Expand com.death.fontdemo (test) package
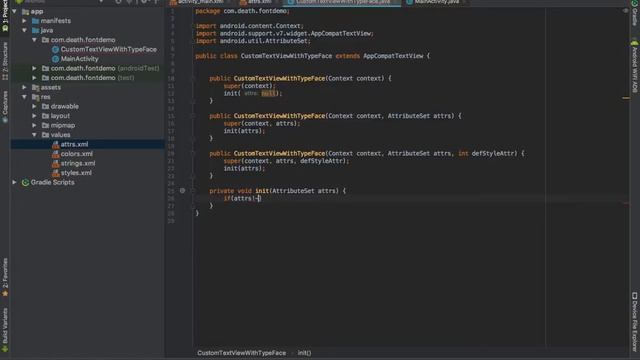Image resolution: width=640 pixels, height=360 pixels. click(x=34, y=78)
